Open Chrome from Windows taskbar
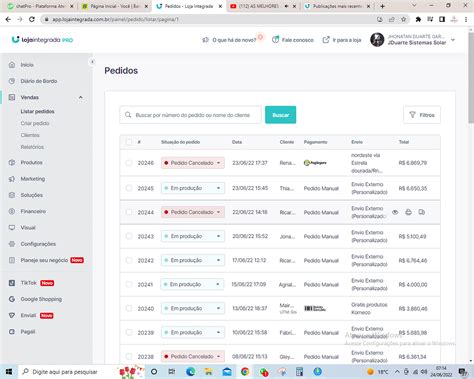 point(245,372)
